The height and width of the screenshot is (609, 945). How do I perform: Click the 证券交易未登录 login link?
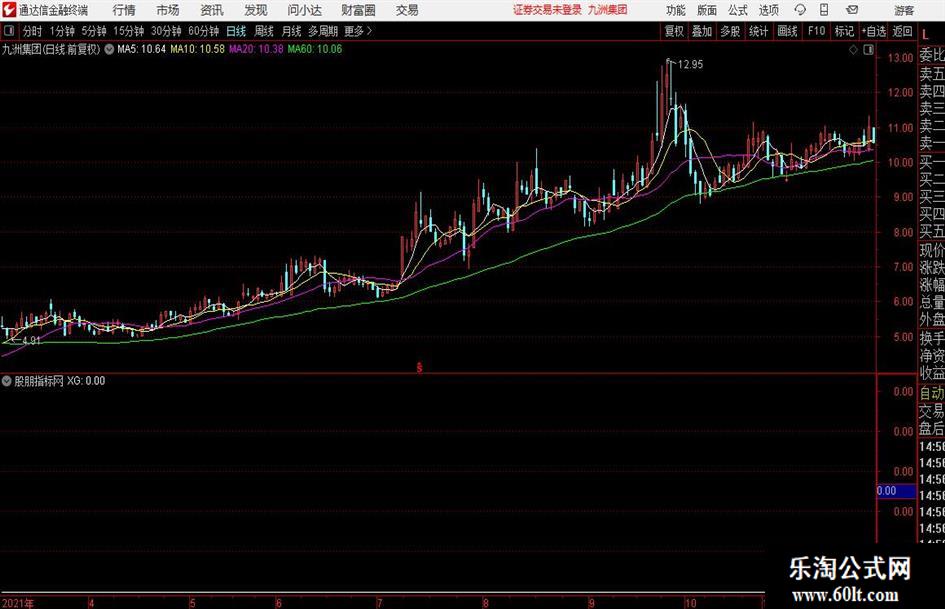pos(547,10)
